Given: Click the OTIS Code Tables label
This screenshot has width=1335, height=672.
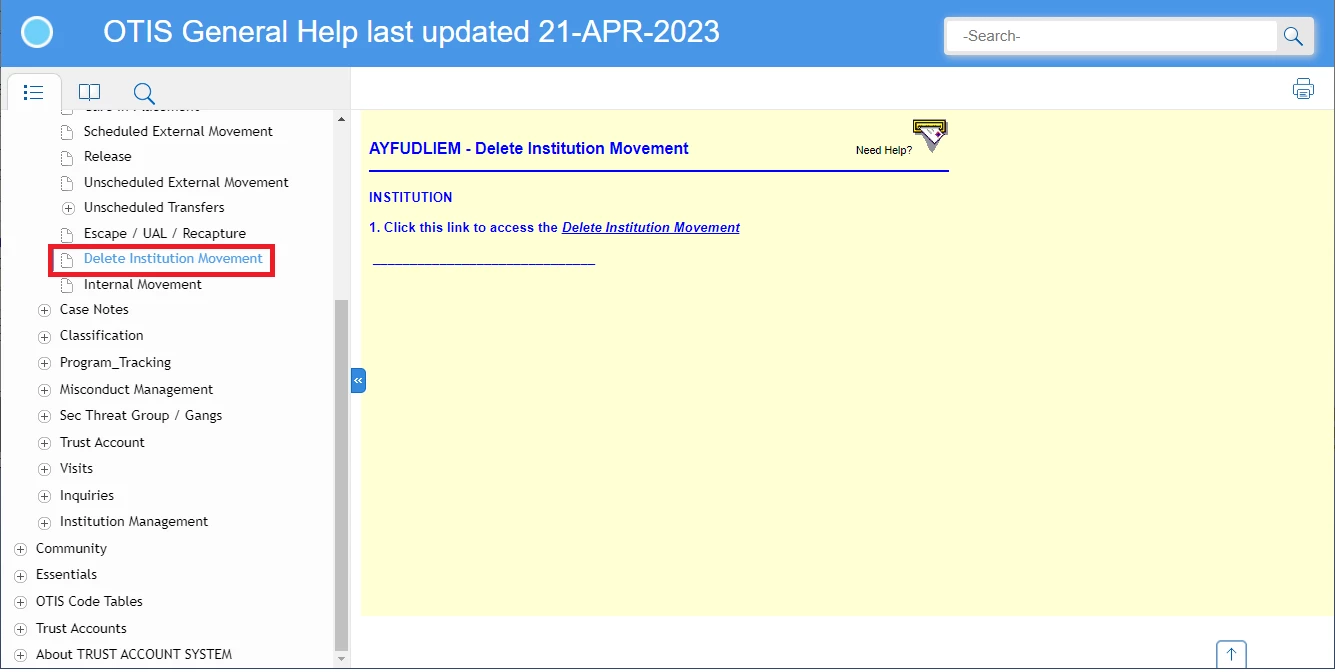Looking at the screenshot, I should (x=89, y=601).
